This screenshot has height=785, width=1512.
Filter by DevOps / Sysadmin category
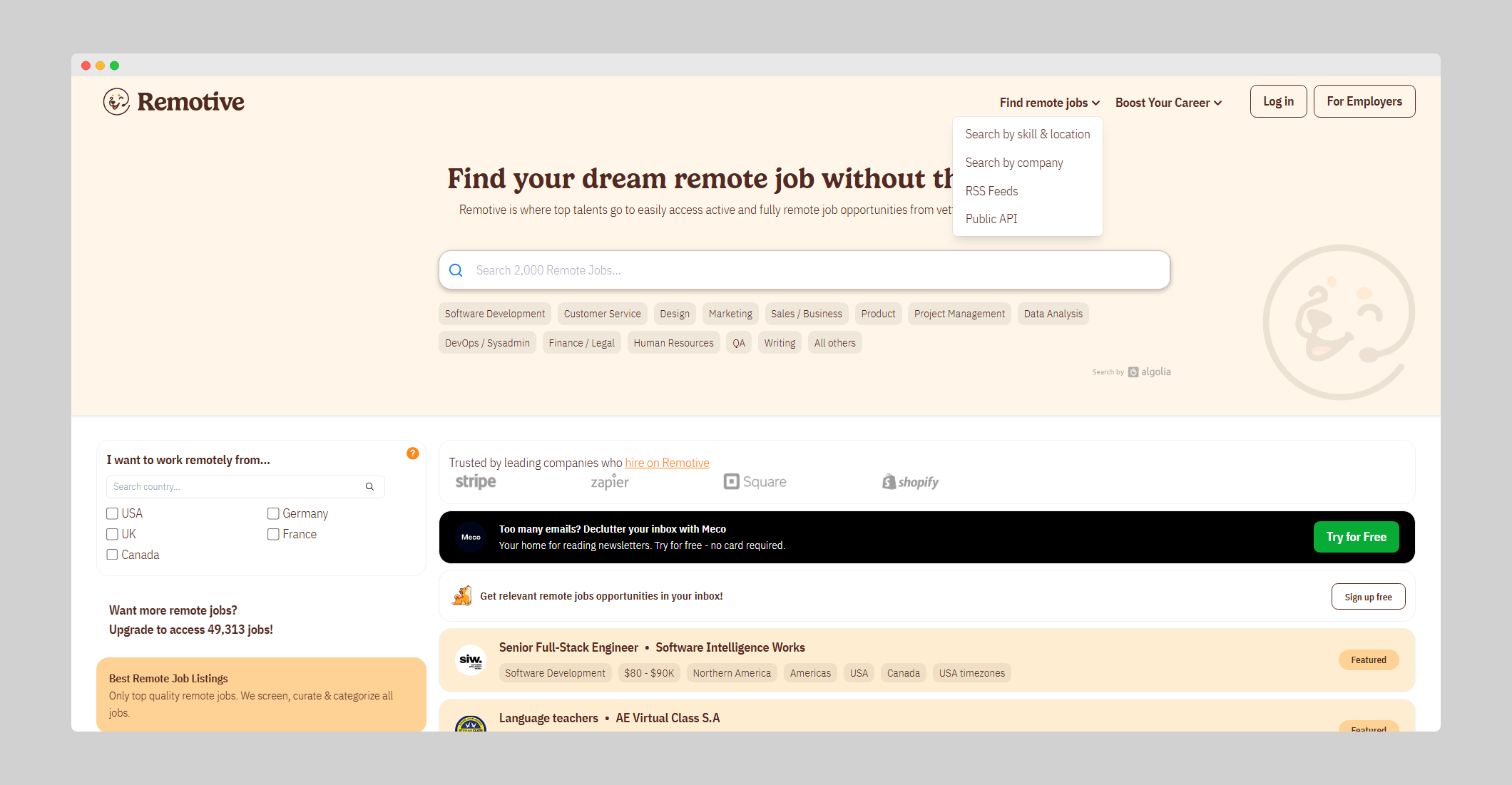pos(487,343)
